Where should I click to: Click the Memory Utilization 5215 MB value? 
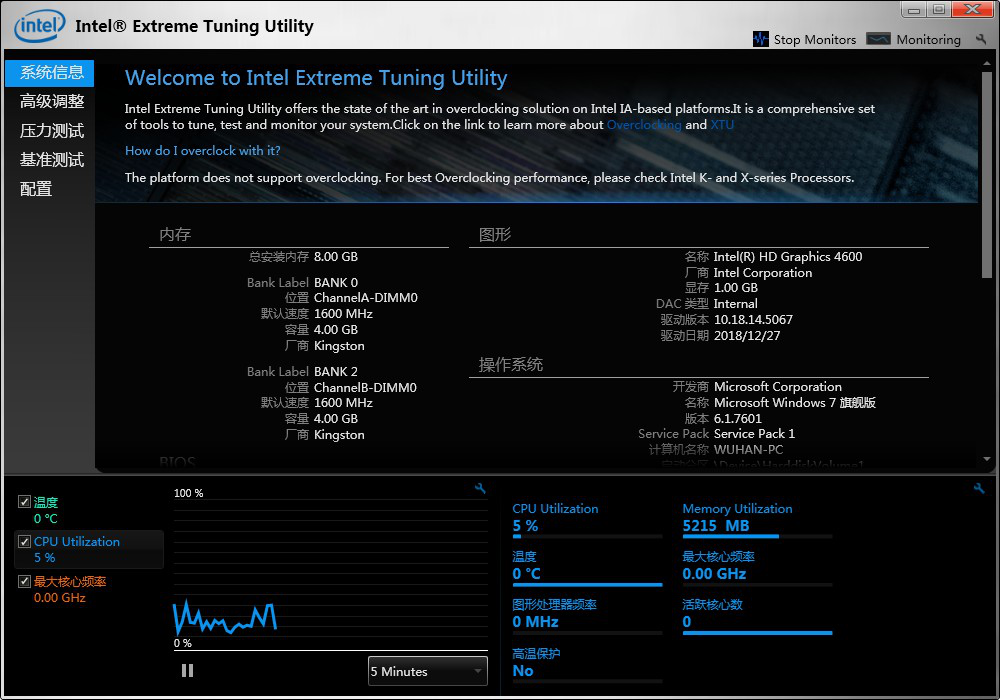pos(716,526)
